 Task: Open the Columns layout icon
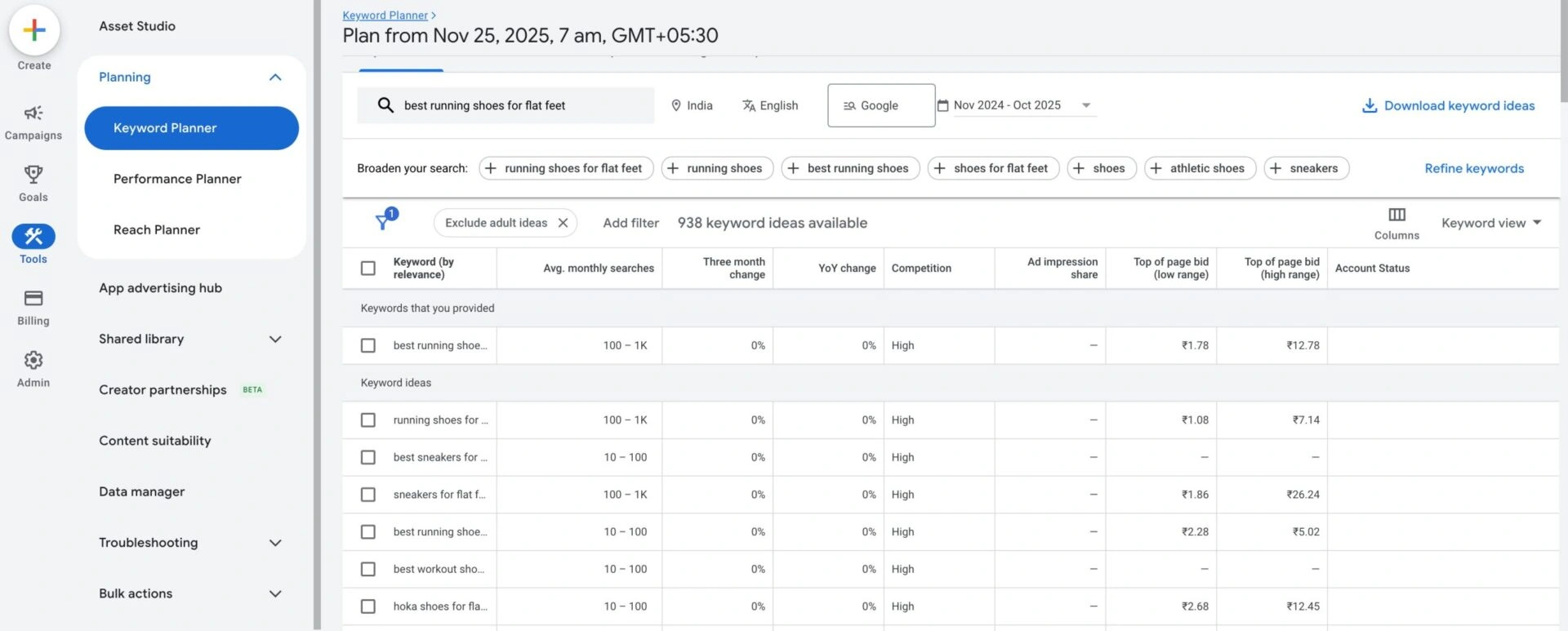(x=1396, y=216)
